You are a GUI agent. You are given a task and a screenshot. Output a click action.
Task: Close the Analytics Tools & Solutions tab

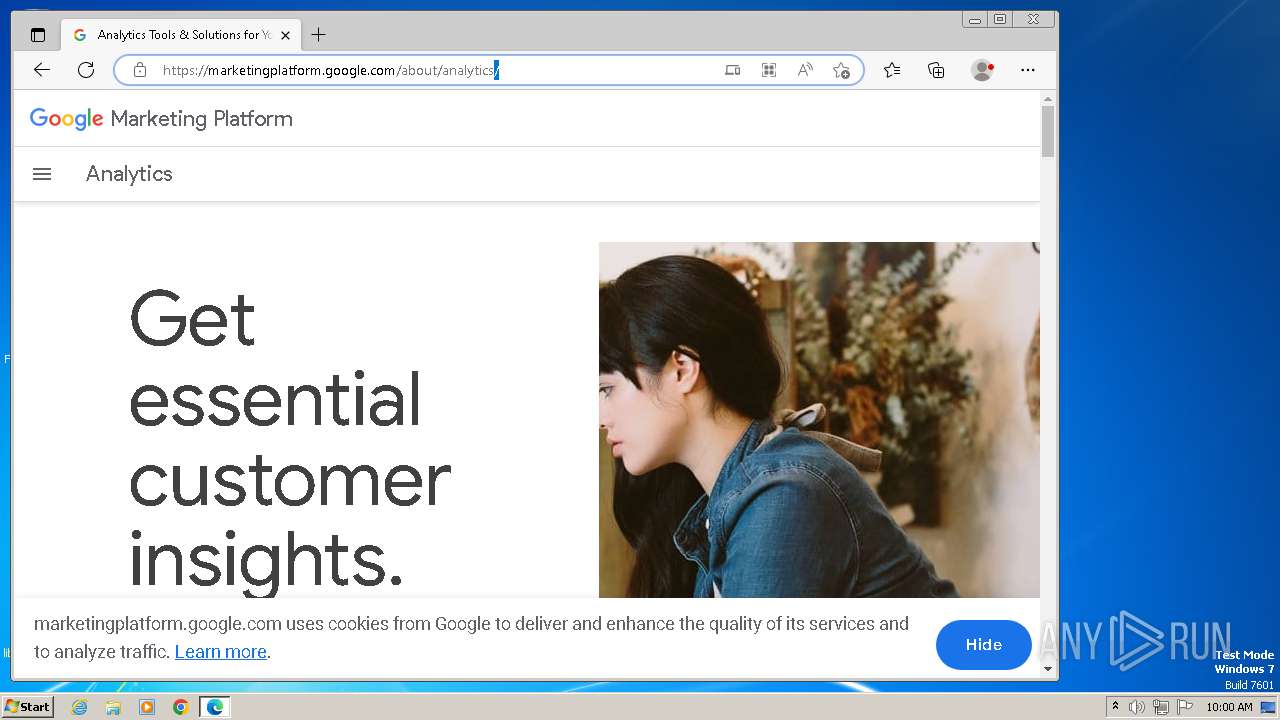click(x=285, y=35)
